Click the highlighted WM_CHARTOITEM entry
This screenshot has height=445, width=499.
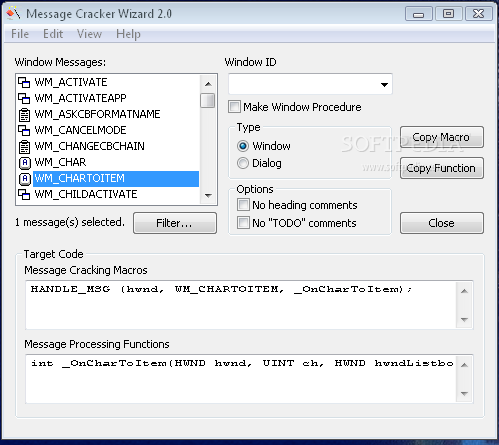click(116, 179)
